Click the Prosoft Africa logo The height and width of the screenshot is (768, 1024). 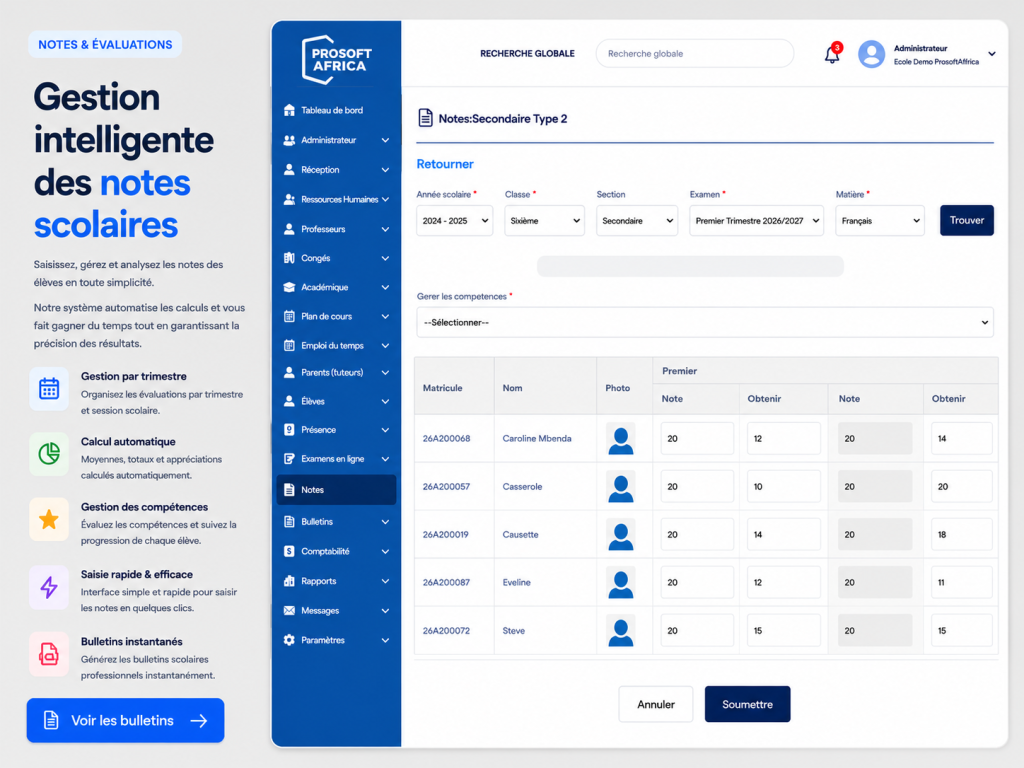(336, 59)
